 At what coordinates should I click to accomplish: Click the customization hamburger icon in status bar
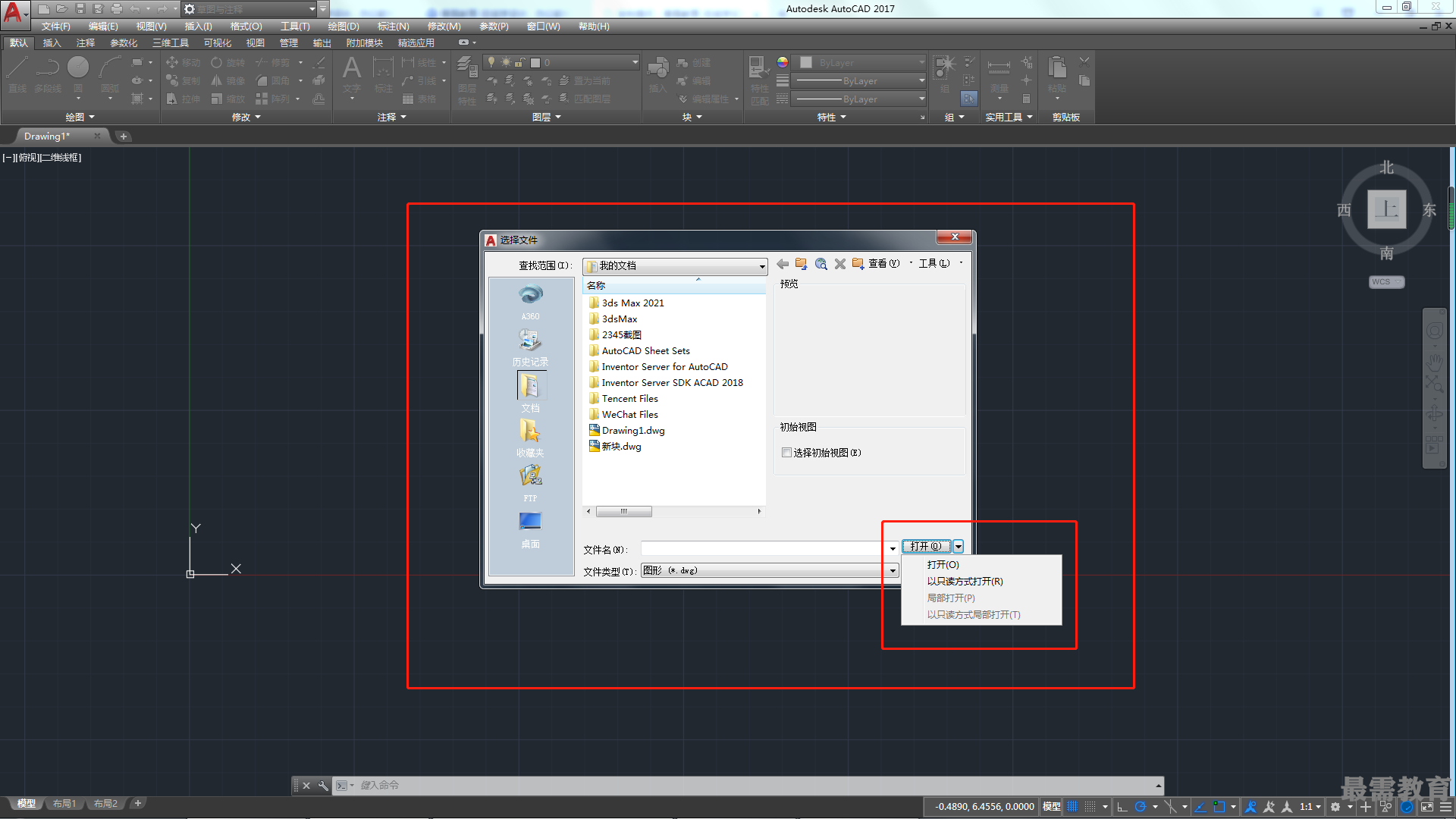click(x=1445, y=807)
